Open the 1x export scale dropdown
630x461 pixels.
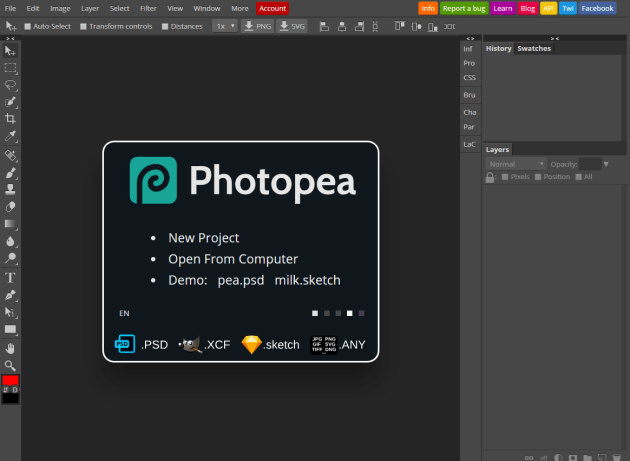[x=224, y=26]
